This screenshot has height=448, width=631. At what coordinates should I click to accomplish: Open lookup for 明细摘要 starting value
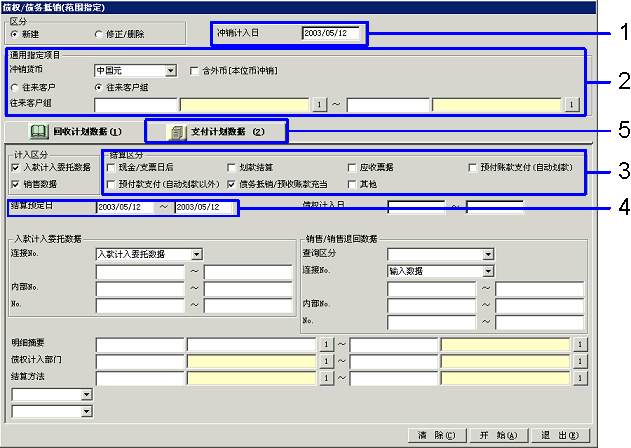(x=323, y=344)
